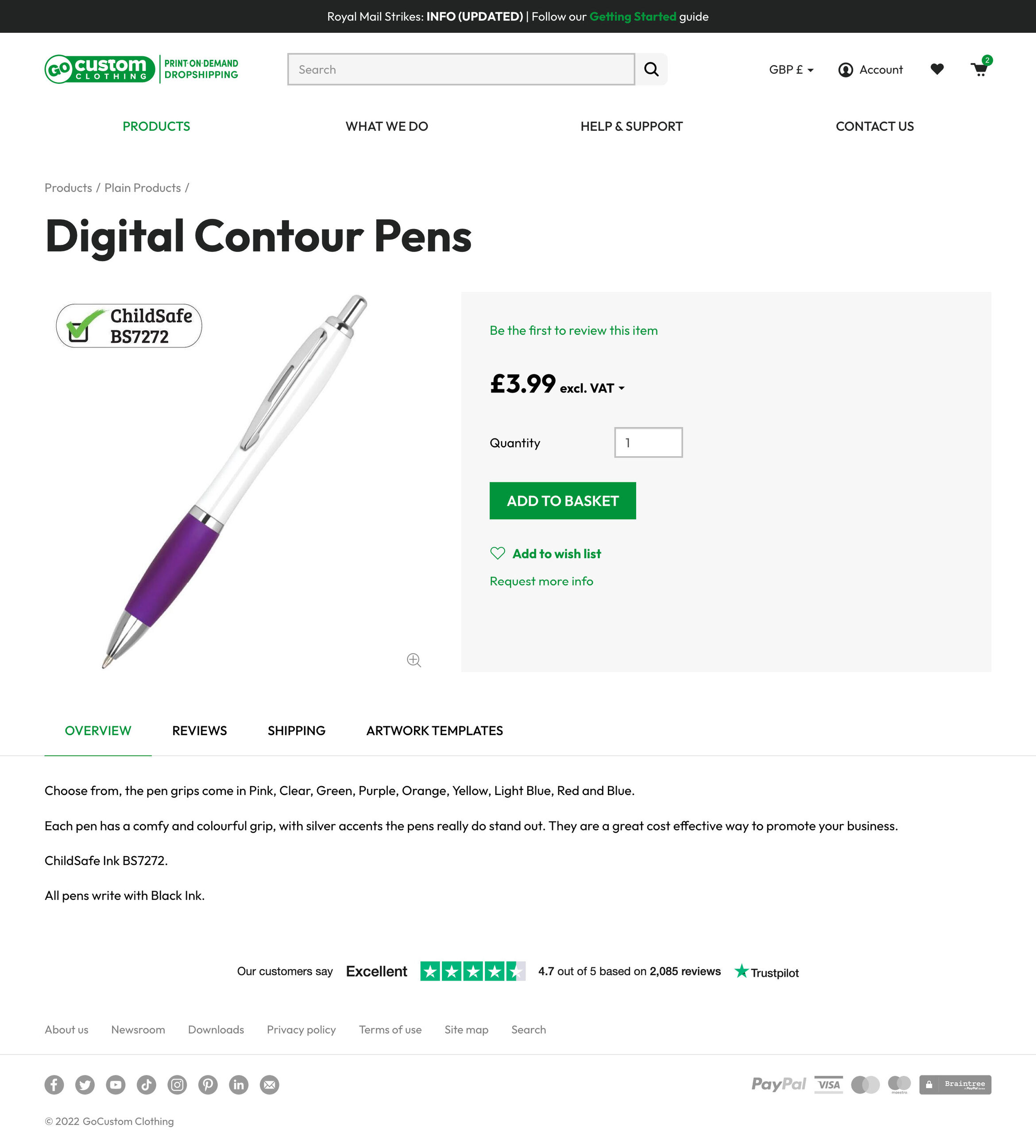Viewport: 1036px width, 1148px height.
Task: Click the Add to wish list link
Action: tap(556, 554)
